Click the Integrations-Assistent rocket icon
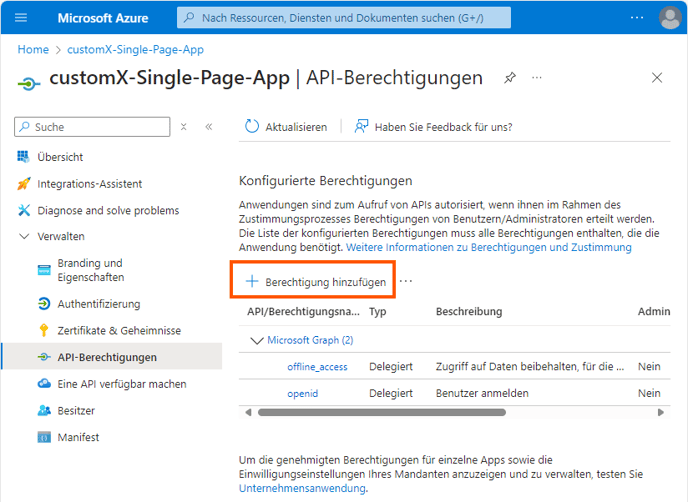Viewport: 688px width, 502px height. click(24, 183)
